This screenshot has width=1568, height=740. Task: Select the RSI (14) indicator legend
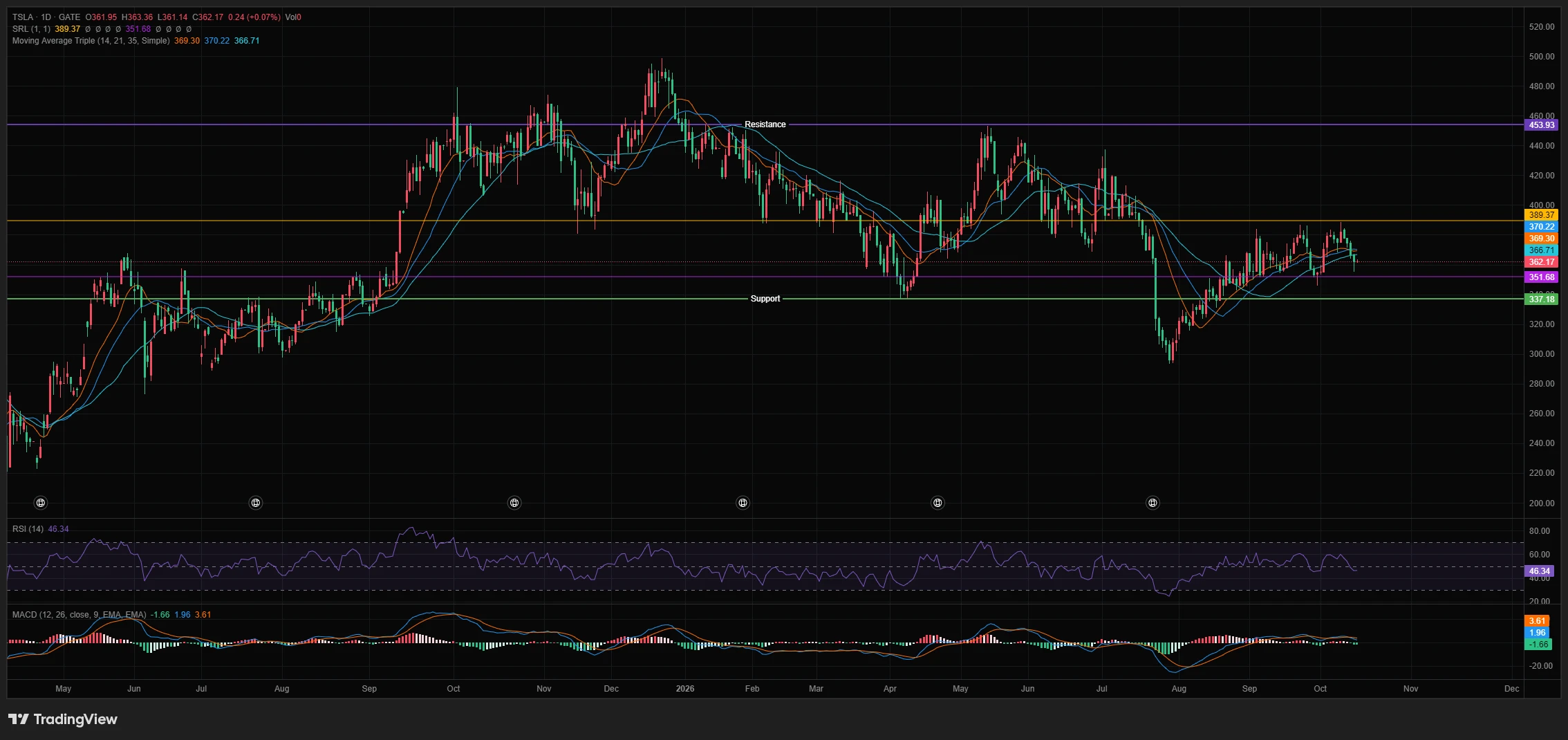point(28,529)
